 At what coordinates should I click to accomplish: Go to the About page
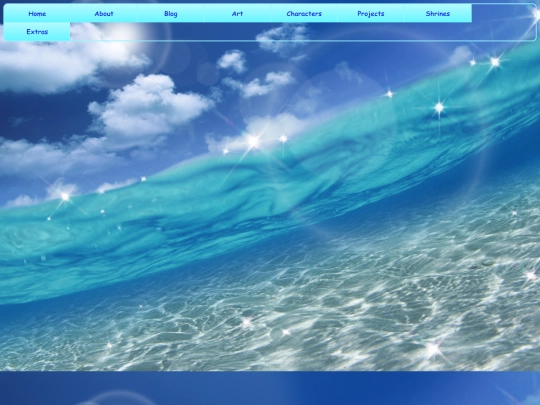tap(104, 13)
